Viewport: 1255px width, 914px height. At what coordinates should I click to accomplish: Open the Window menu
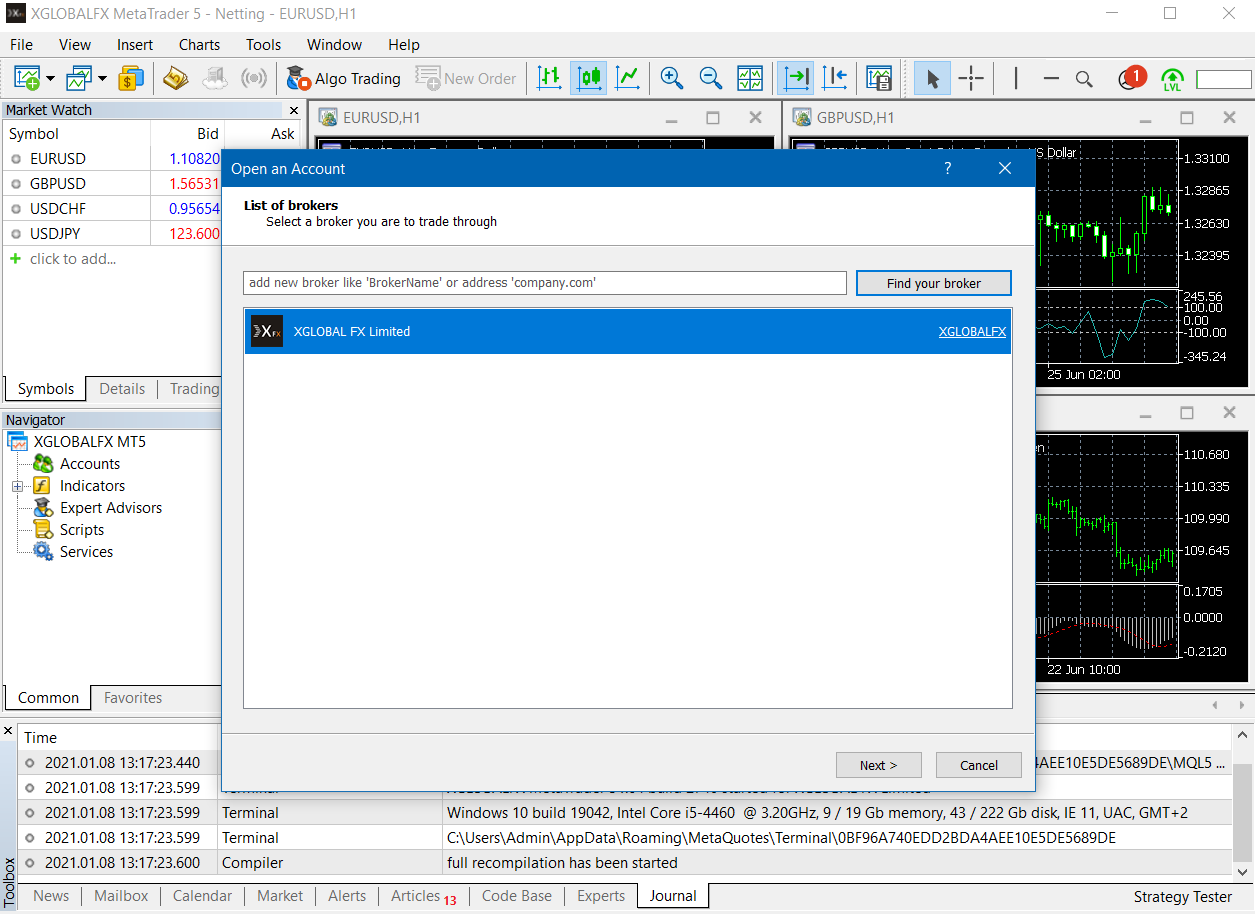[x=335, y=44]
